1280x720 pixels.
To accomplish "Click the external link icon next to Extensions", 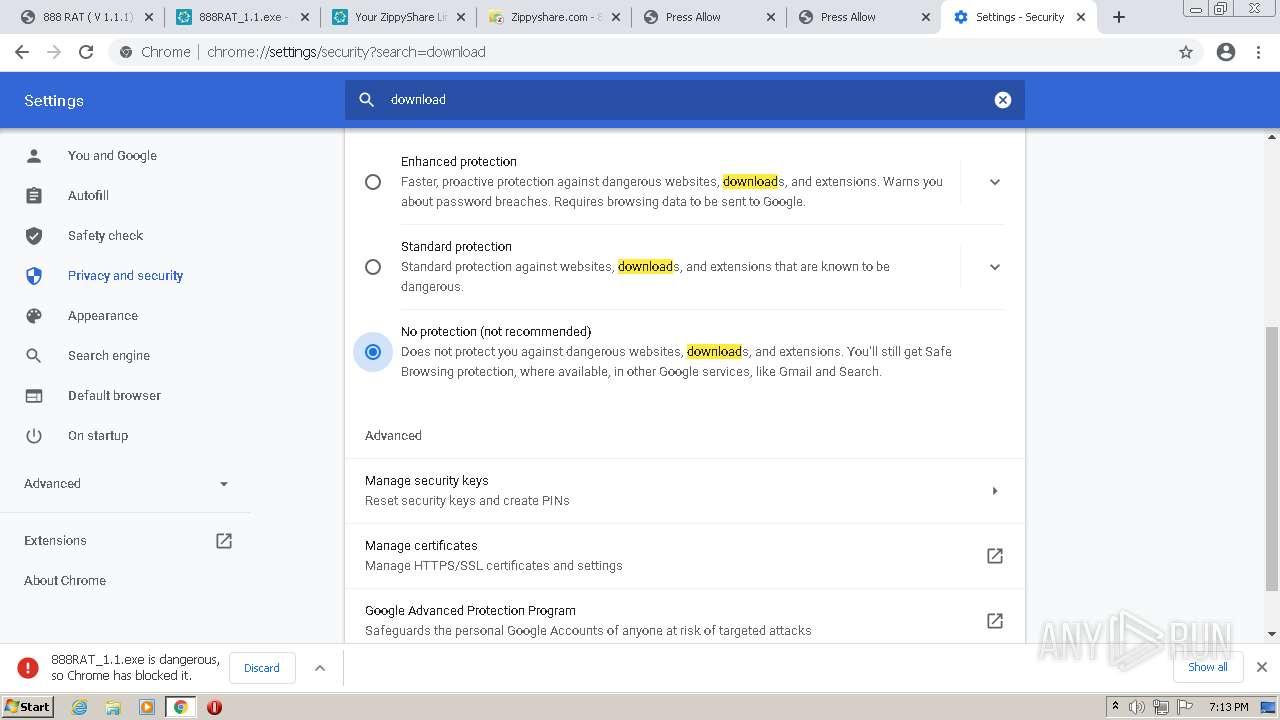I will (224, 541).
